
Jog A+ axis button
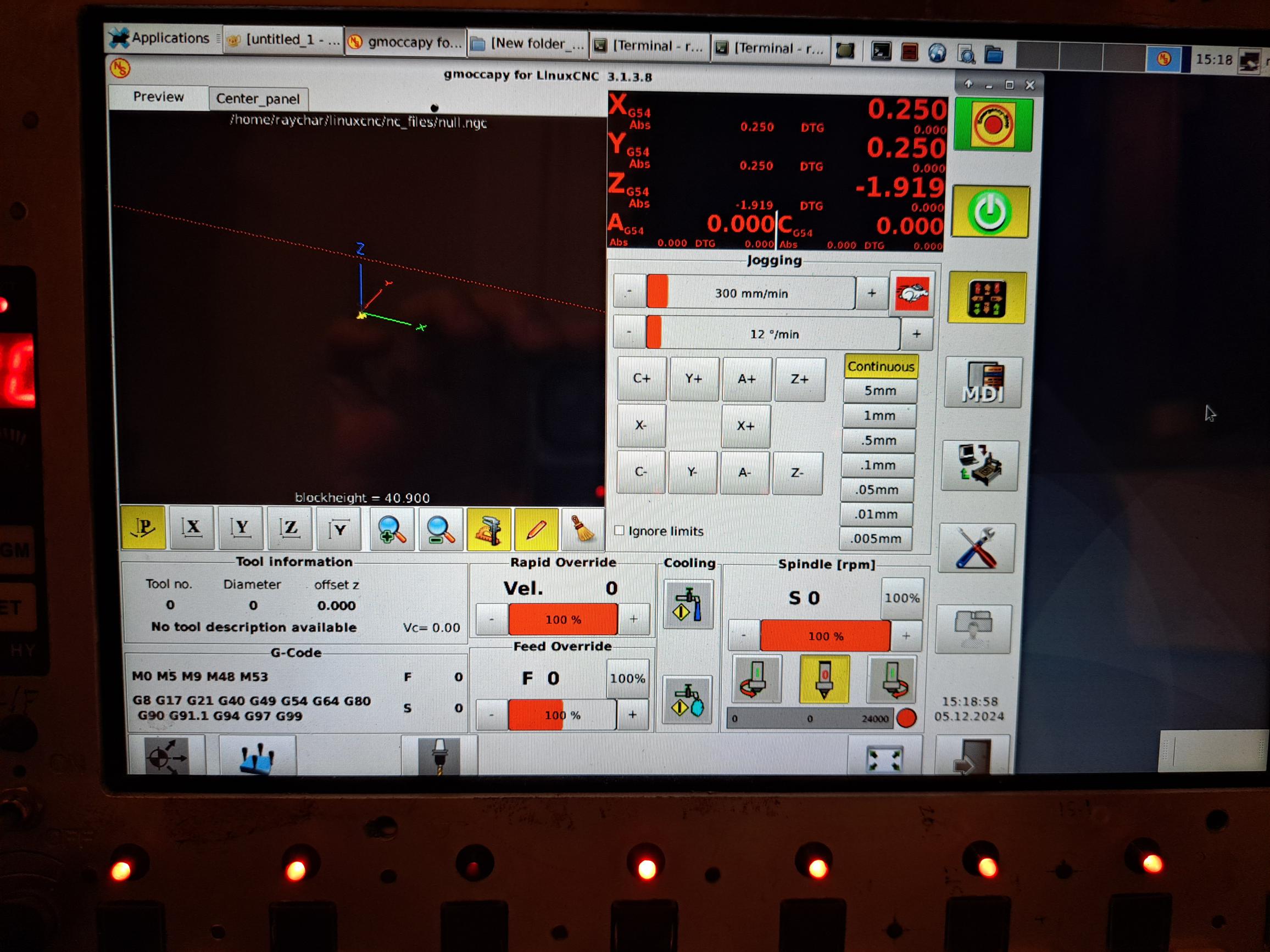pos(747,379)
